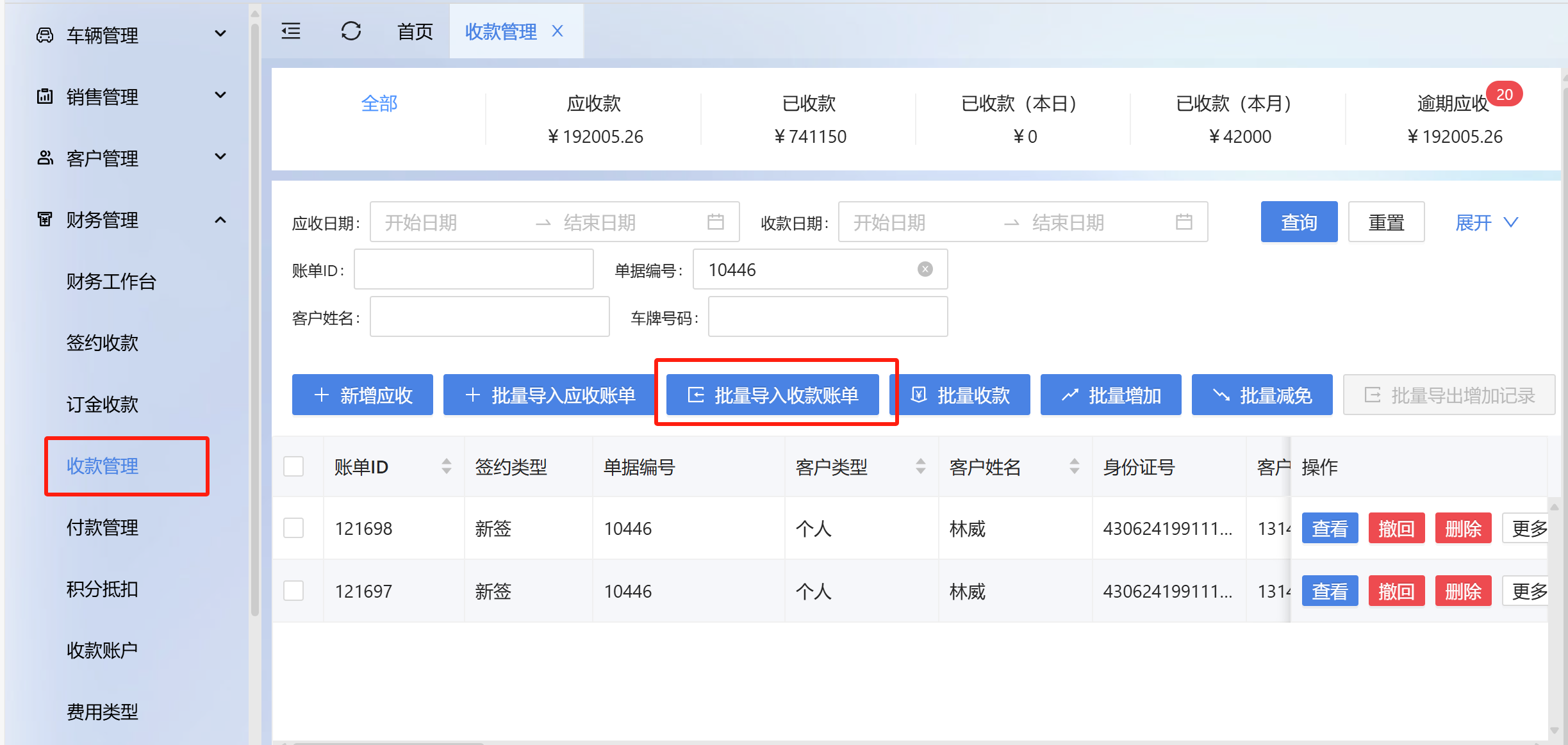
Task: Click the sidebar collapse menu icon
Action: point(291,31)
